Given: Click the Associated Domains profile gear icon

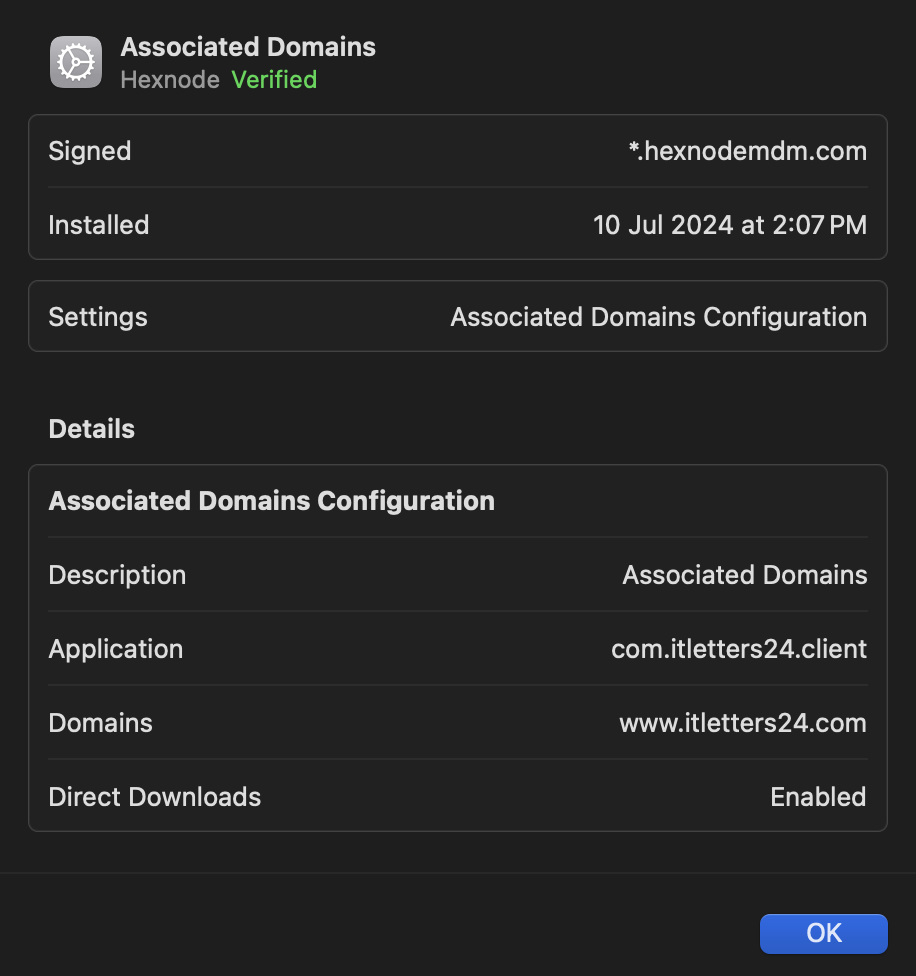Looking at the screenshot, I should click(76, 62).
